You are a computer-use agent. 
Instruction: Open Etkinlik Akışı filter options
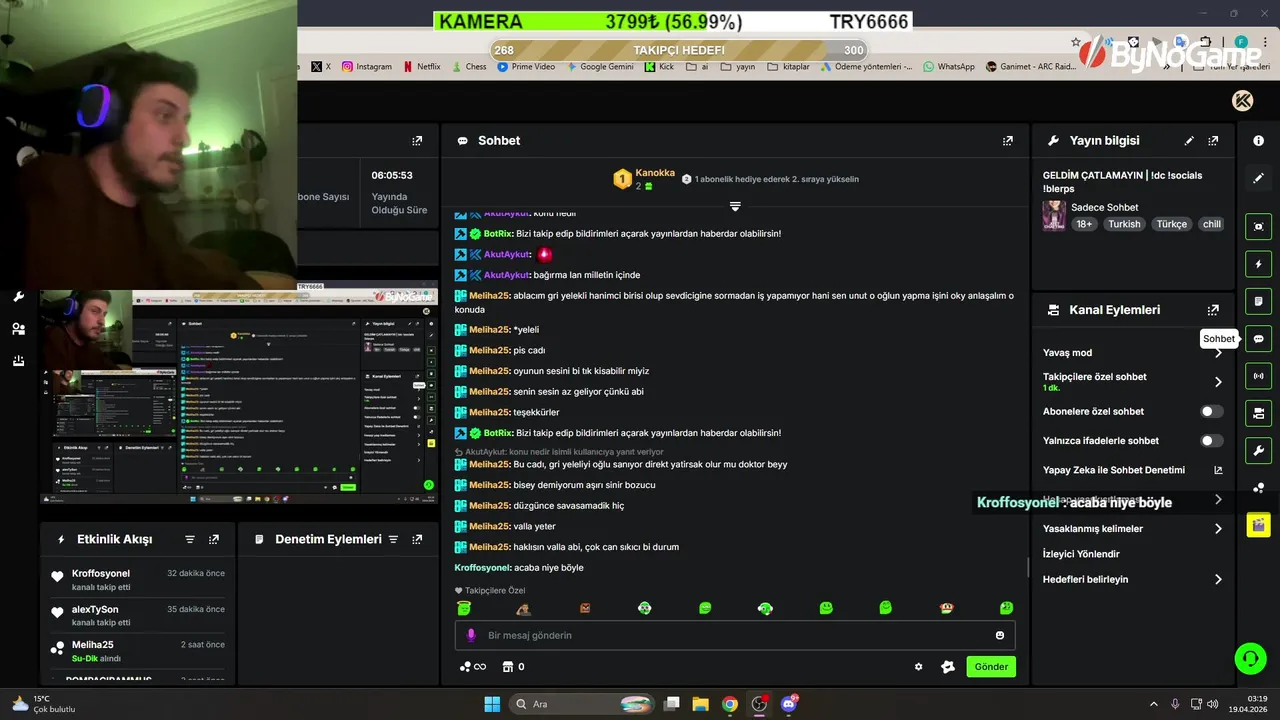point(190,539)
